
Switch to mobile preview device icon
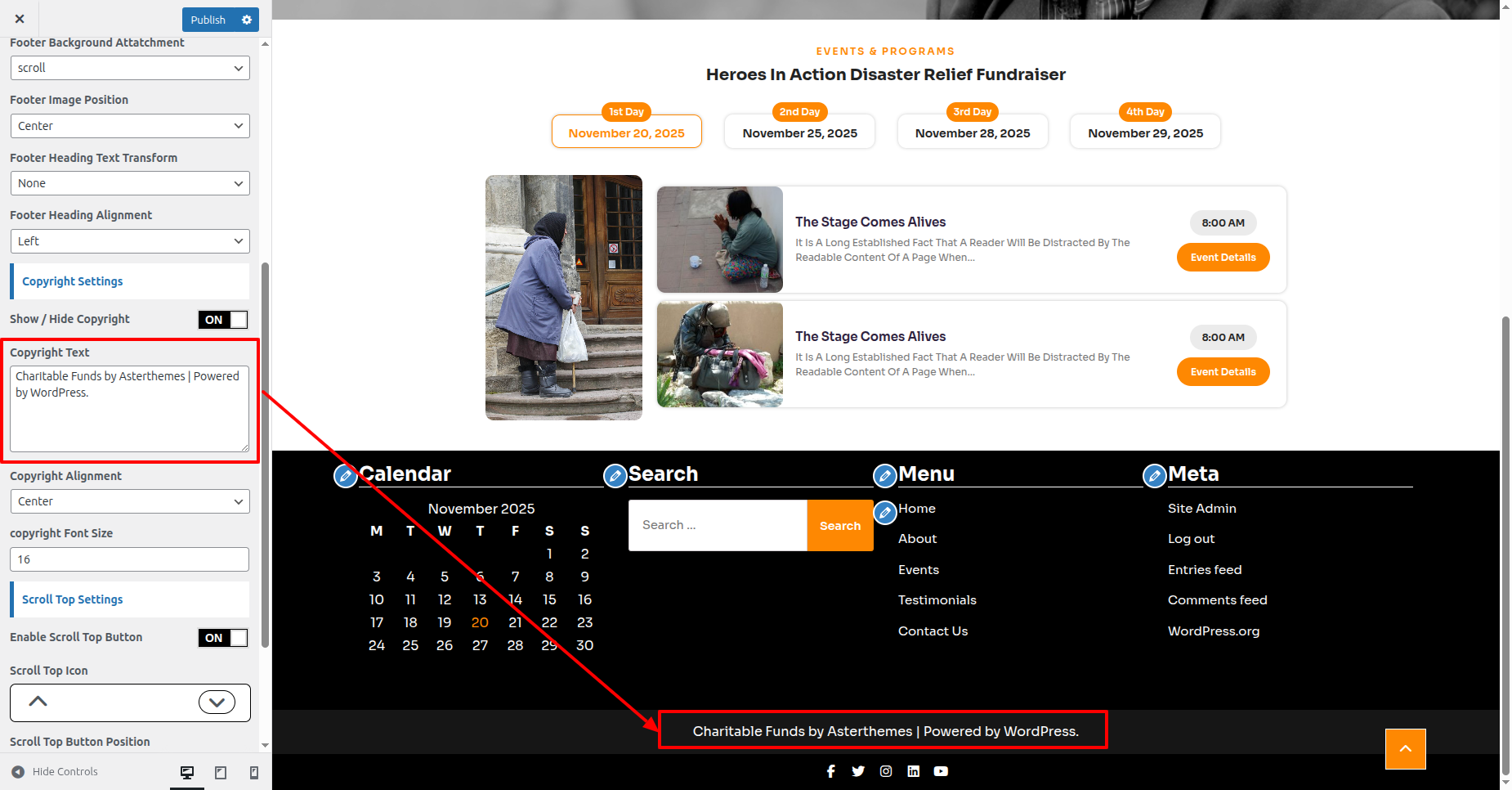(254, 772)
